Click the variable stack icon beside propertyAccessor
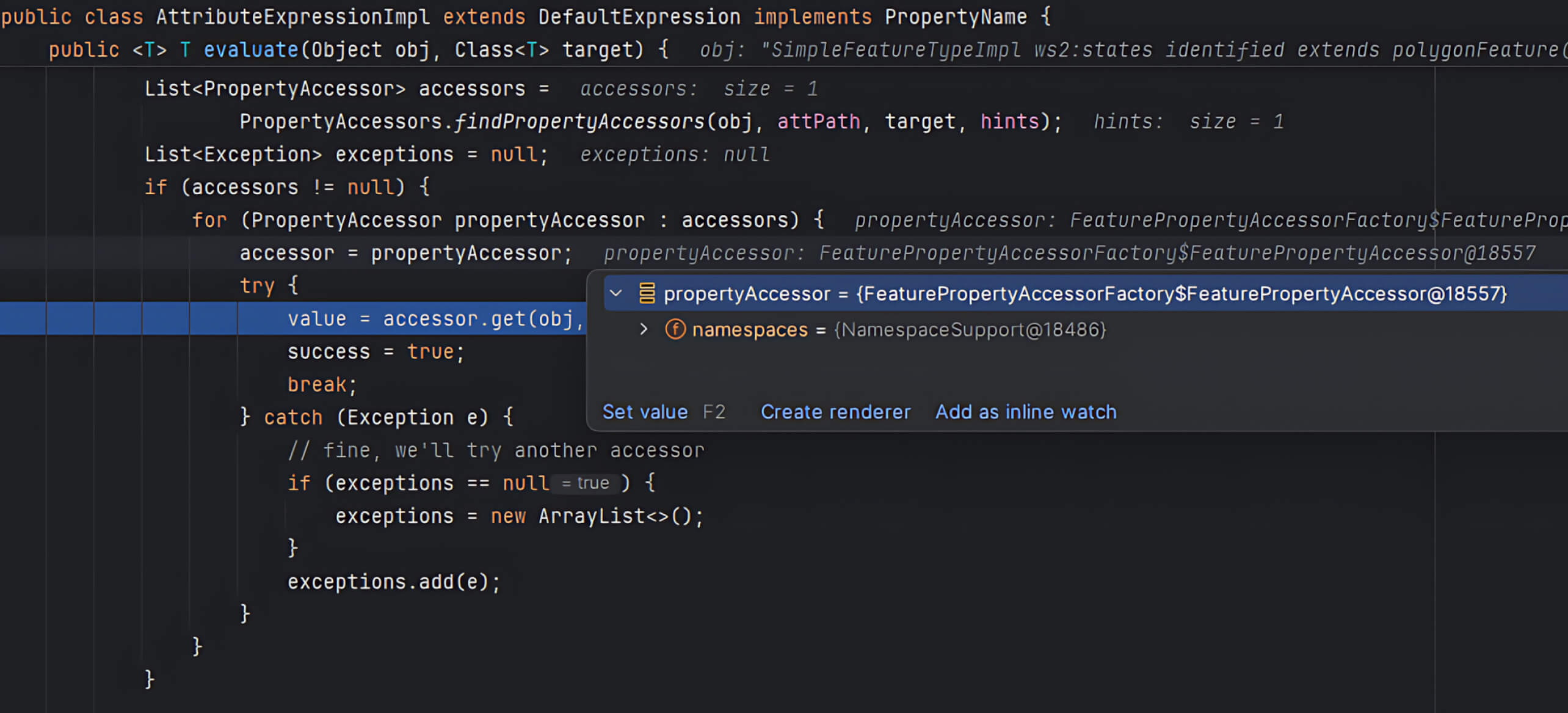 [x=646, y=293]
